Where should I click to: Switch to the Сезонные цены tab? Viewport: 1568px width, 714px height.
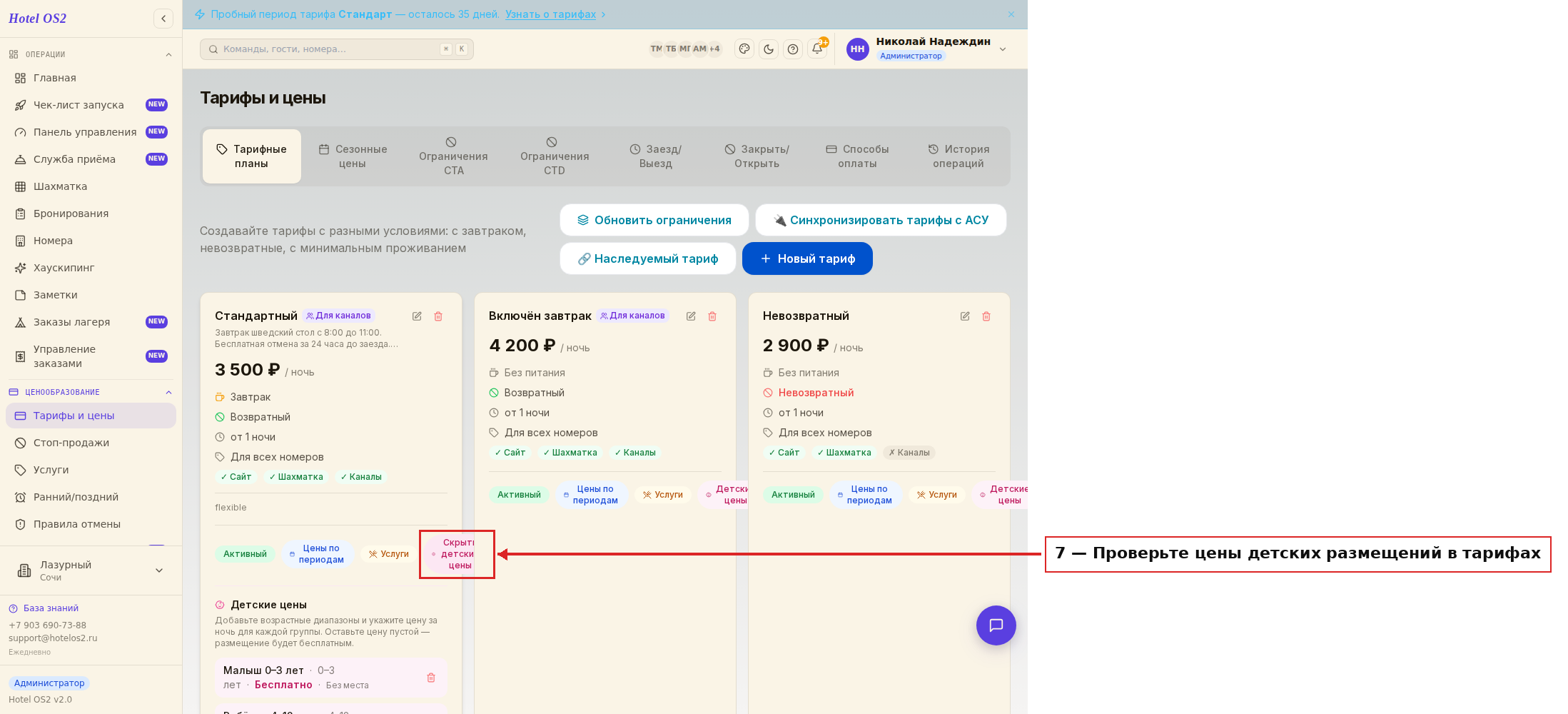[353, 156]
